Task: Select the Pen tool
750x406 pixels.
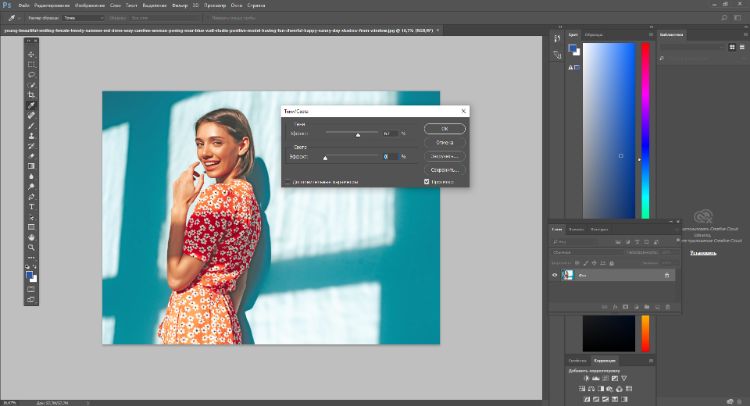Action: [31, 197]
